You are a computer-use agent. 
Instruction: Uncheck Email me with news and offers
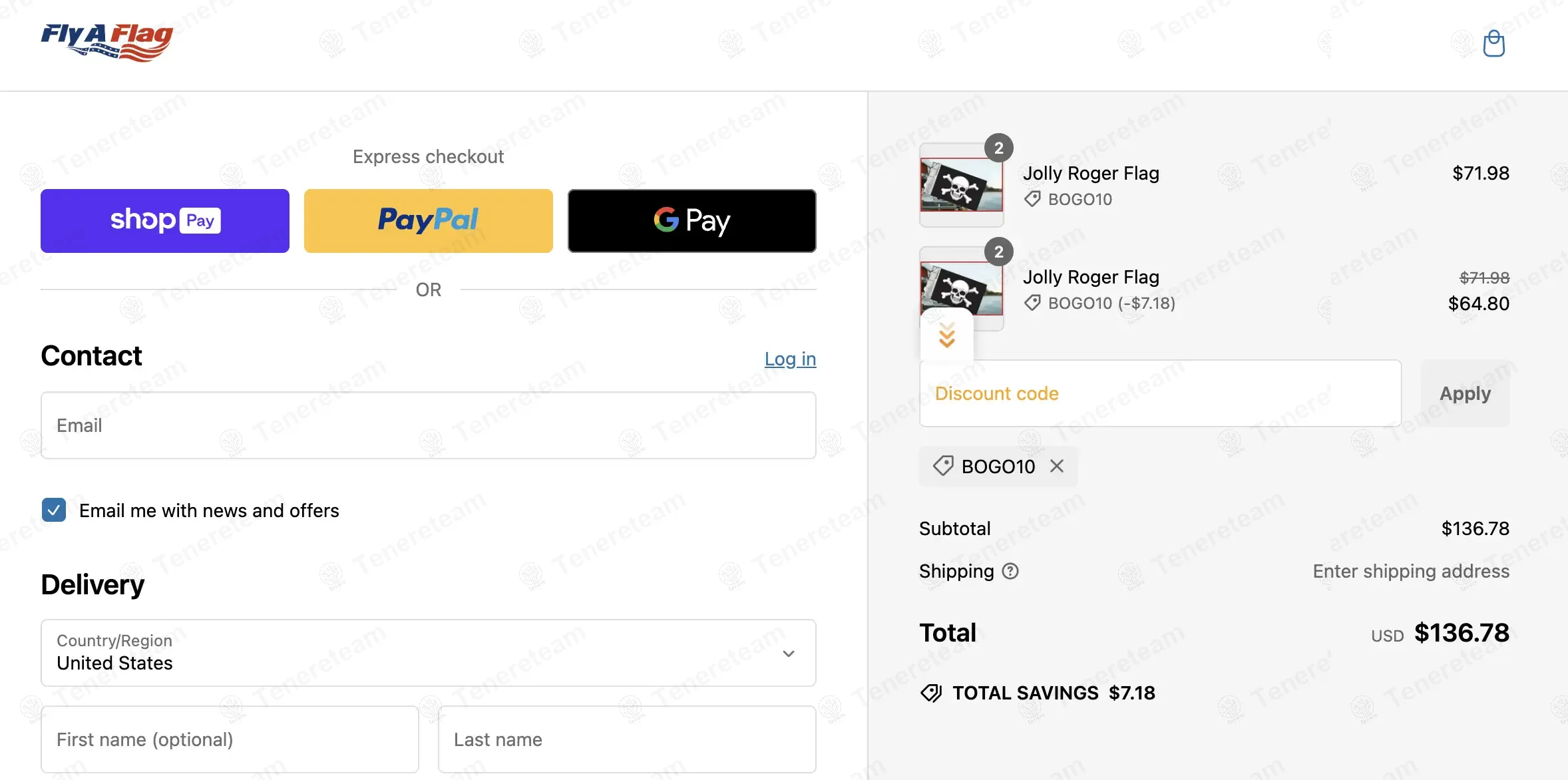coord(54,510)
